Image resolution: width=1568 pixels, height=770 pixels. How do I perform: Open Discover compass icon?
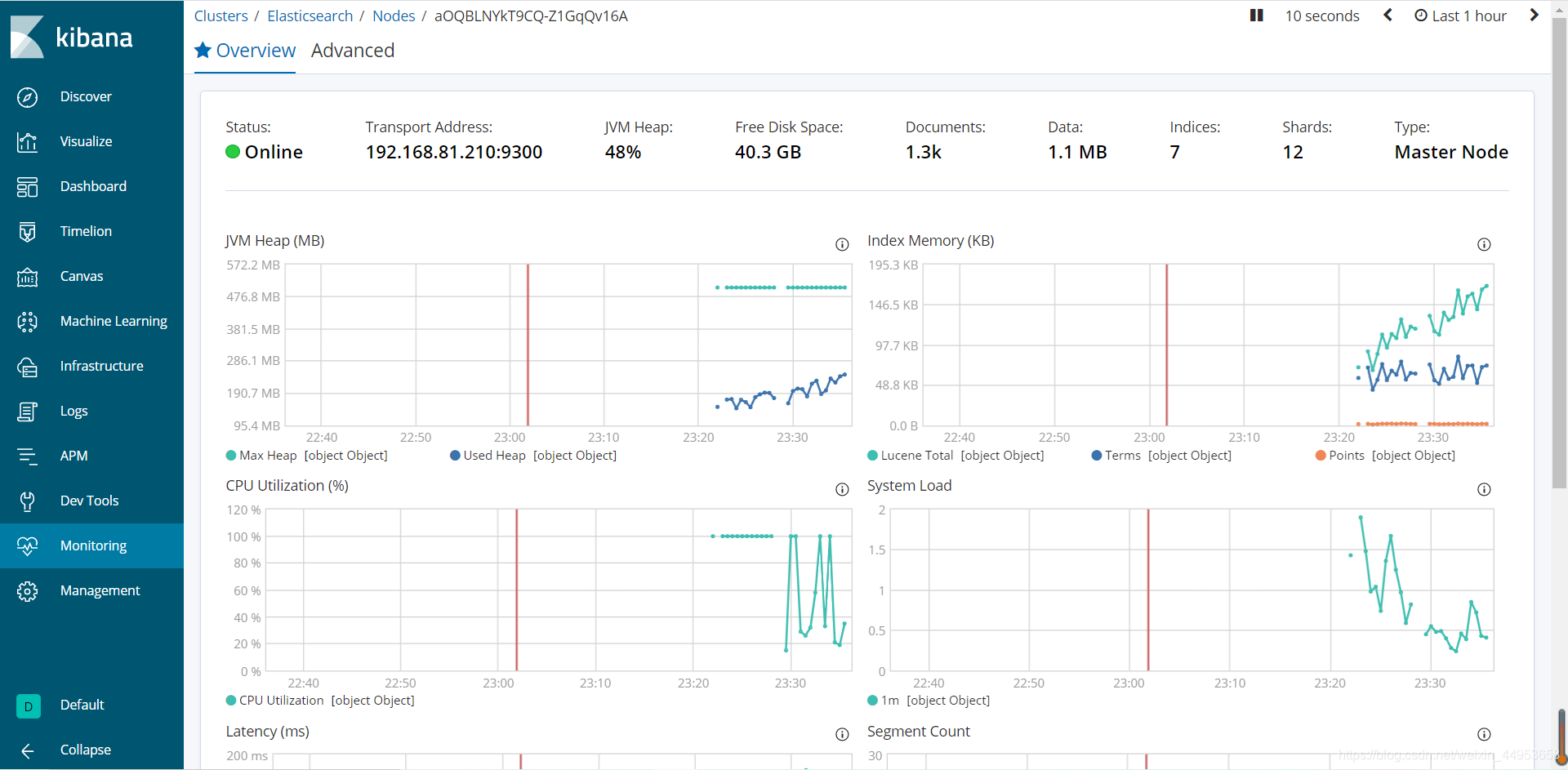coord(27,97)
